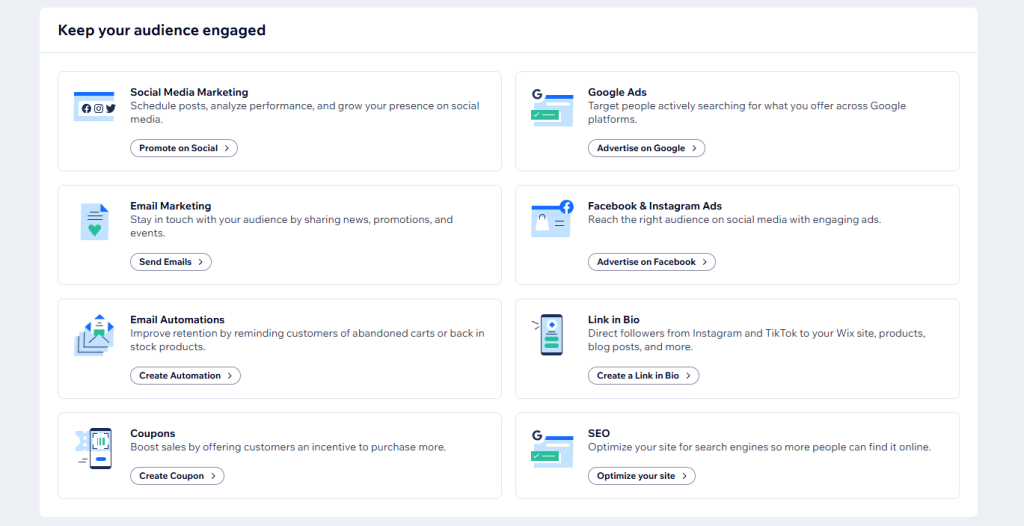Click the Google Ads icon
Image resolution: width=1024 pixels, height=526 pixels.
pyautogui.click(x=552, y=107)
